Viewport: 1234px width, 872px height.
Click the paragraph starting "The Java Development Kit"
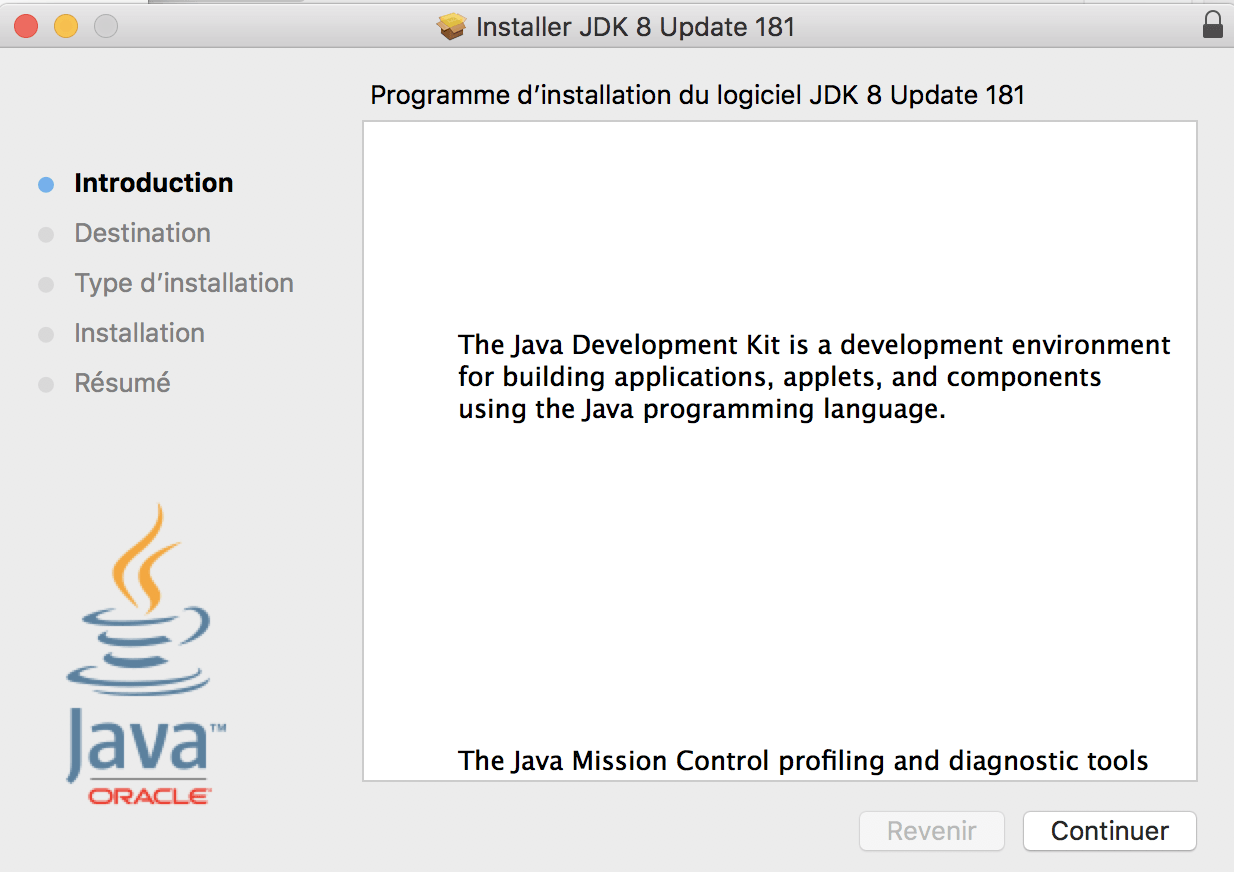(814, 377)
